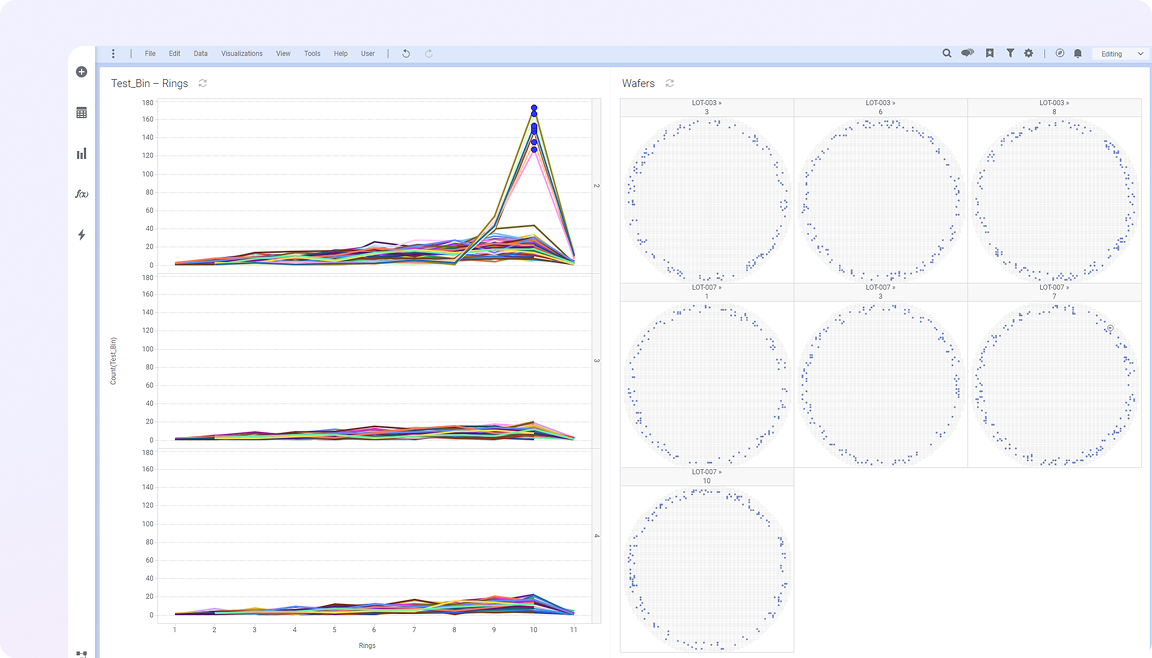Screen dimensions: 1152x658
Task: Open the settings gear icon
Action: coord(1028,54)
